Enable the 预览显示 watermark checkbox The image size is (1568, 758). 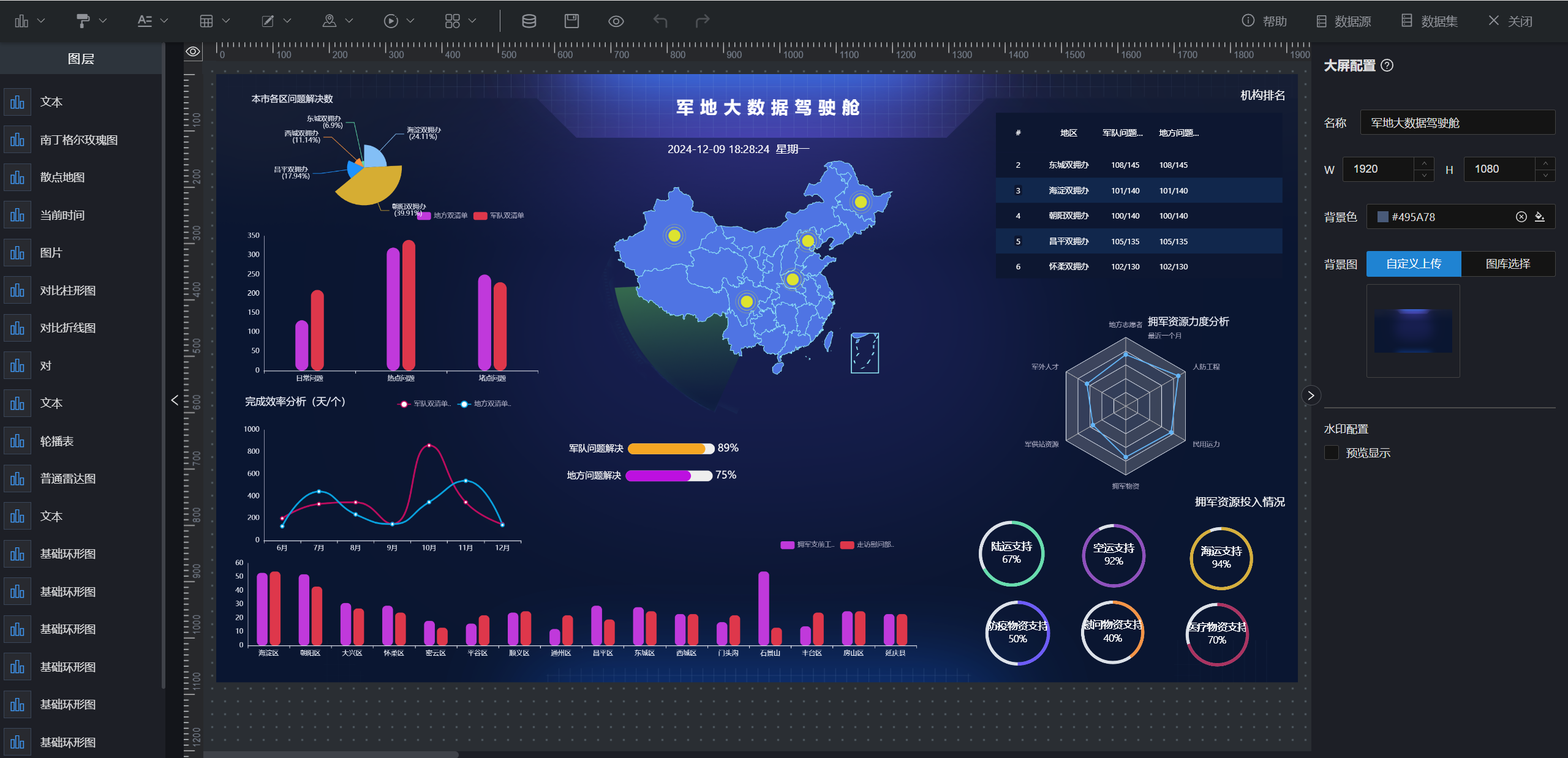coord(1331,452)
